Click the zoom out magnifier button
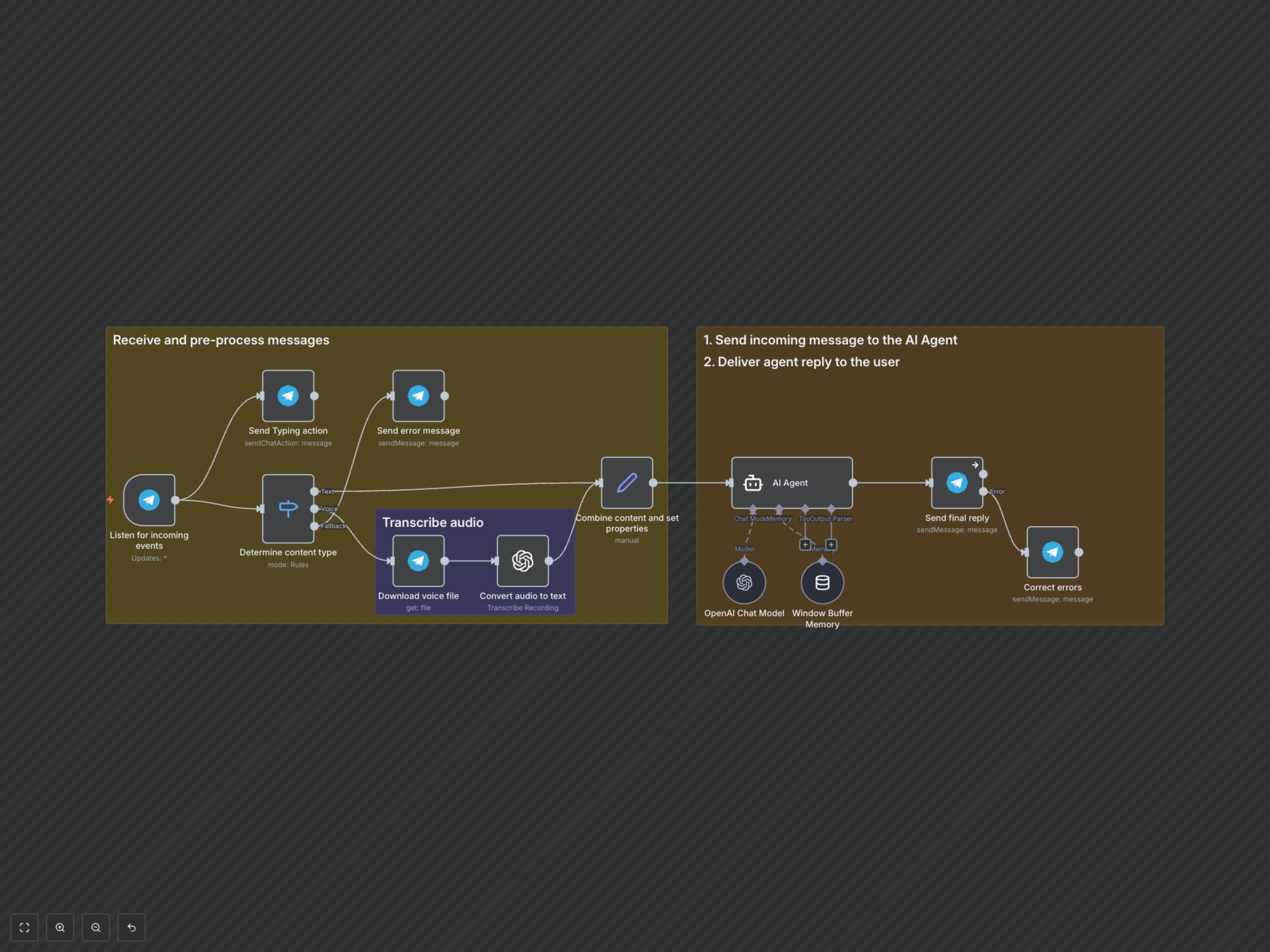 (x=96, y=927)
